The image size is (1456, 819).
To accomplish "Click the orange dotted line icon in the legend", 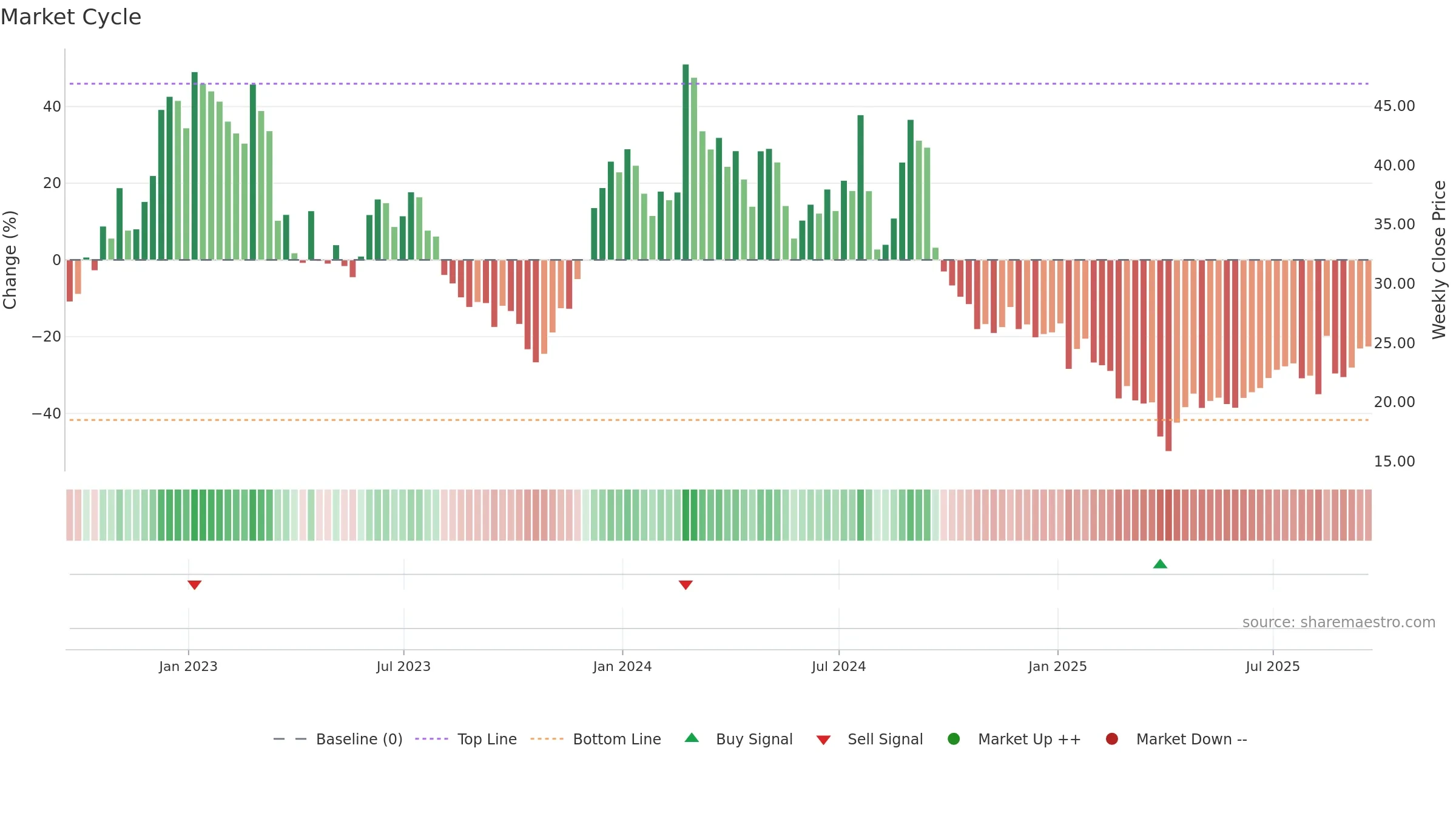I will [547, 739].
